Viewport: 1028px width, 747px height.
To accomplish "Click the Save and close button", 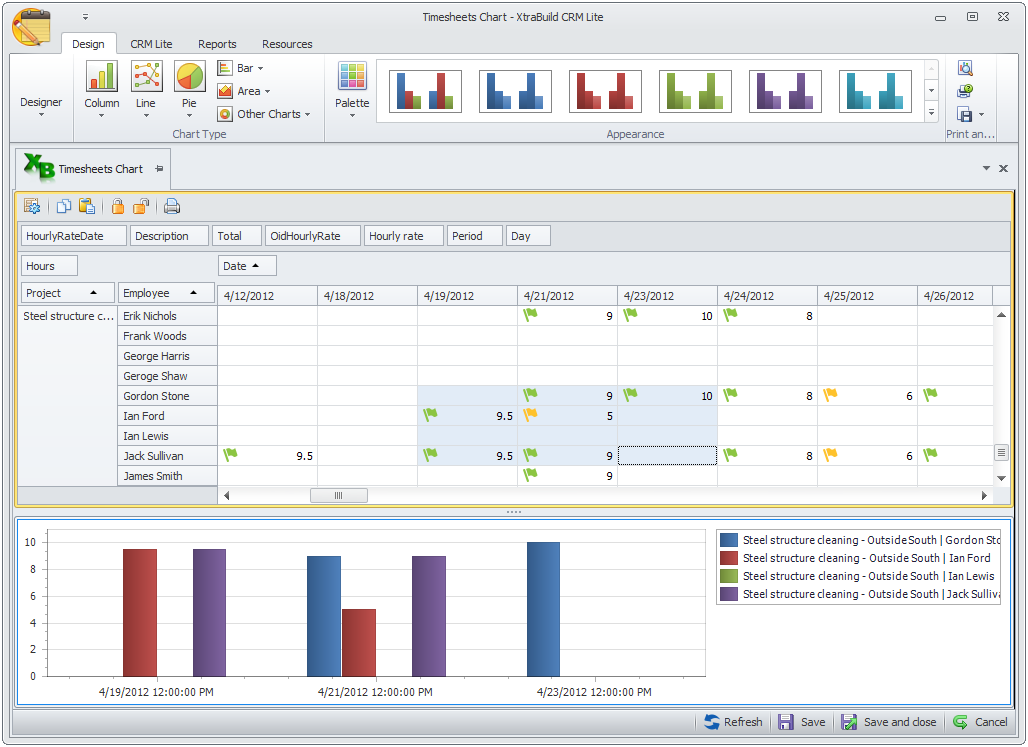I will [x=889, y=722].
